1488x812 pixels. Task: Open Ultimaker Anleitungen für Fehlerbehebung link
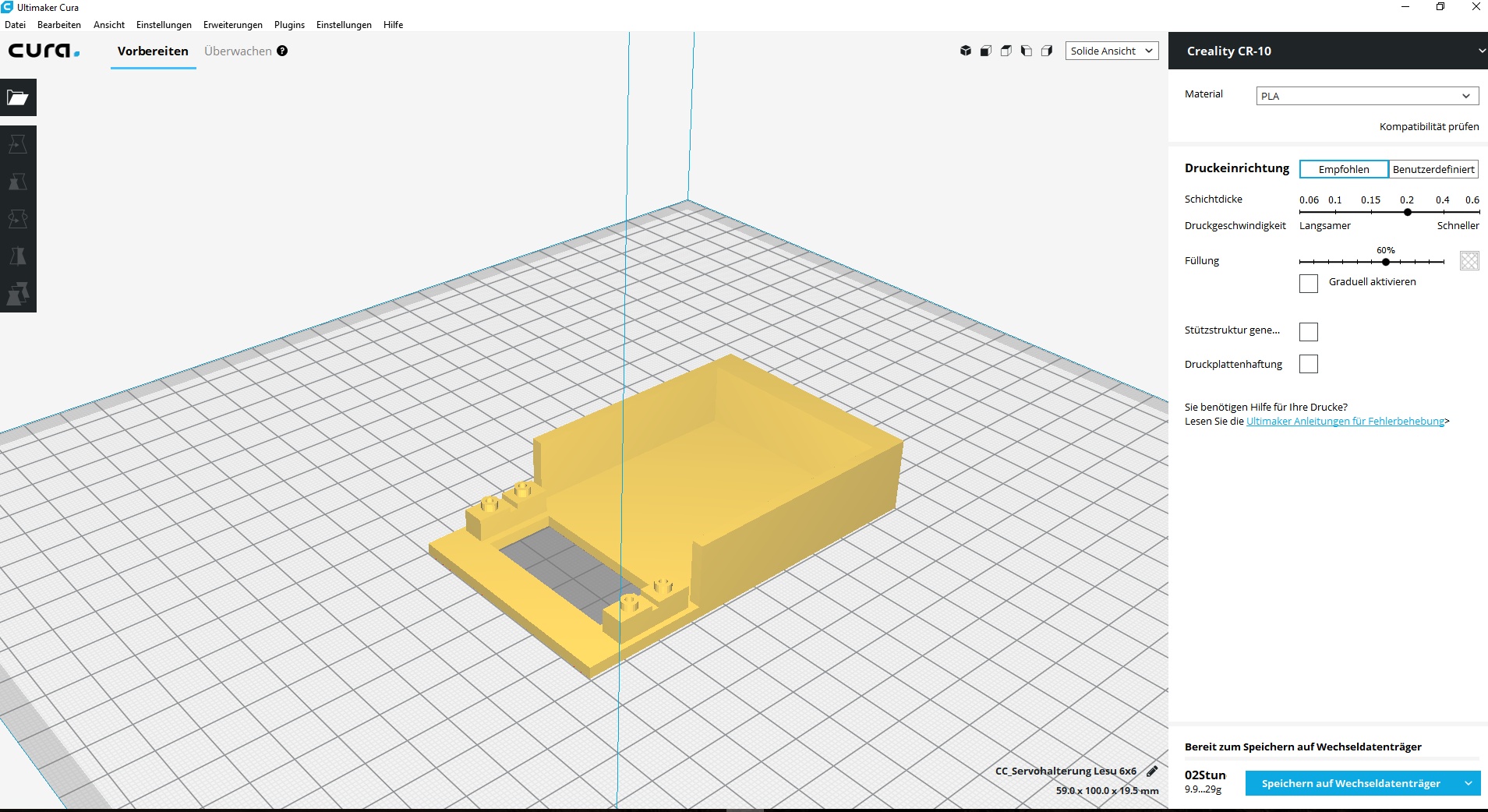(x=1345, y=421)
